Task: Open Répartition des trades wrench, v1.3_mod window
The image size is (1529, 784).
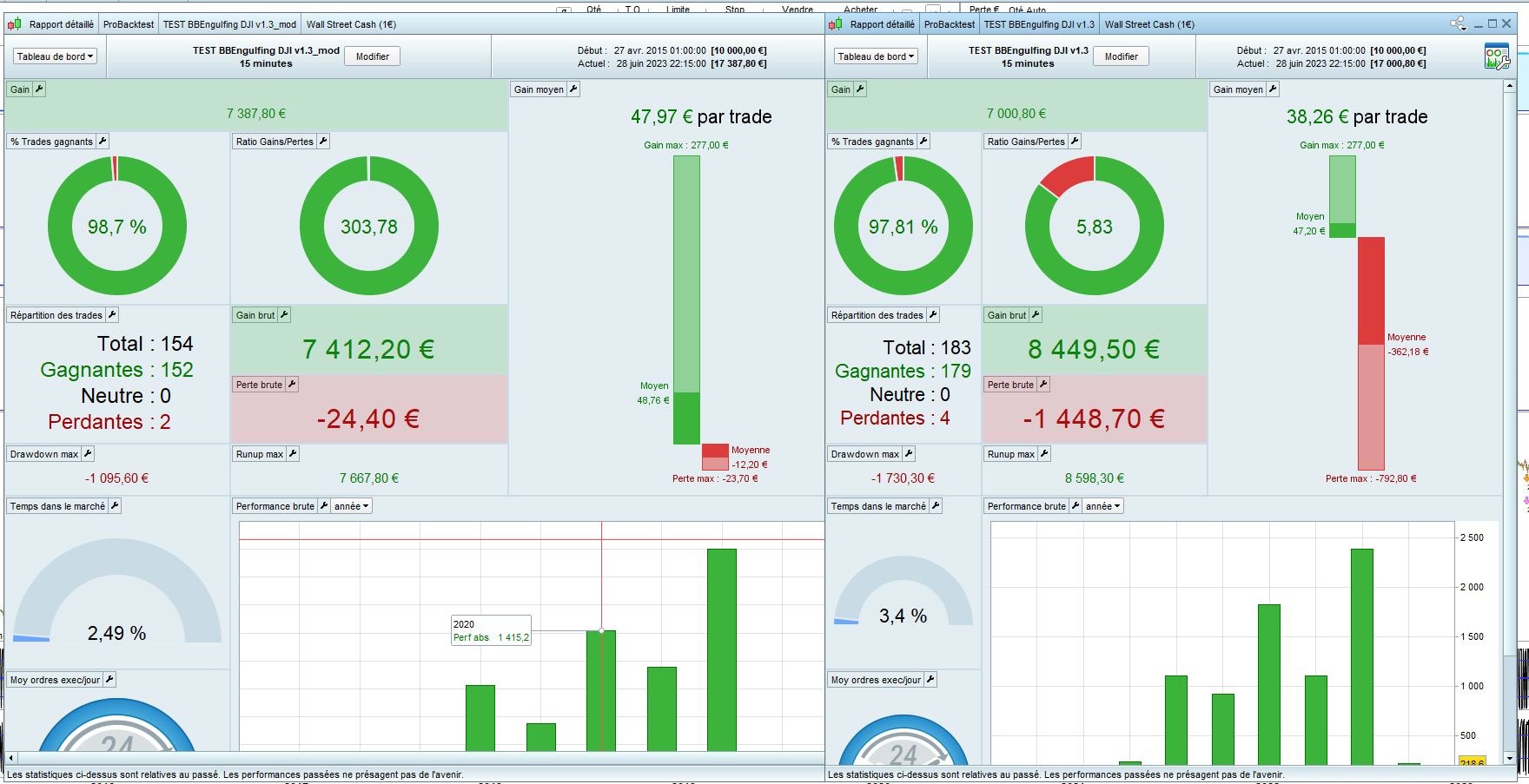Action: [112, 315]
